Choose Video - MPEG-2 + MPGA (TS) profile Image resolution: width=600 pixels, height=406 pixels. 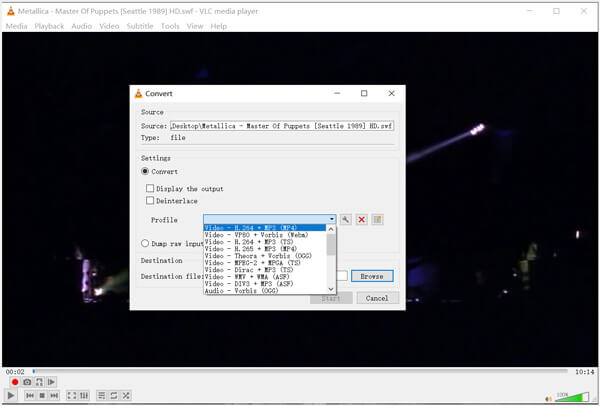tap(265, 263)
